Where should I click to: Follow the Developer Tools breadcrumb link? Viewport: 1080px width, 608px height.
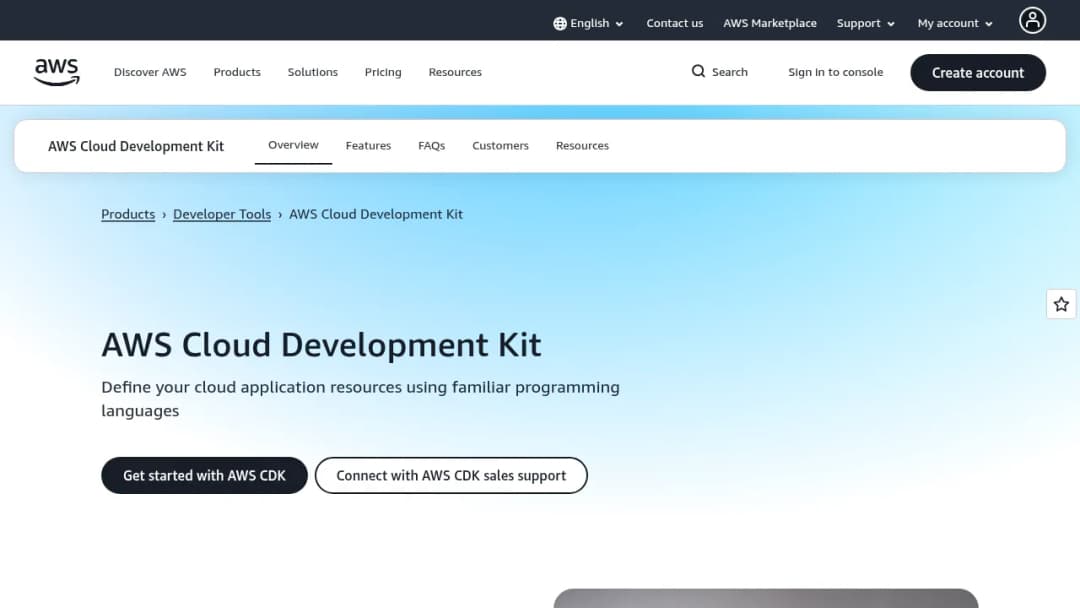coord(222,214)
